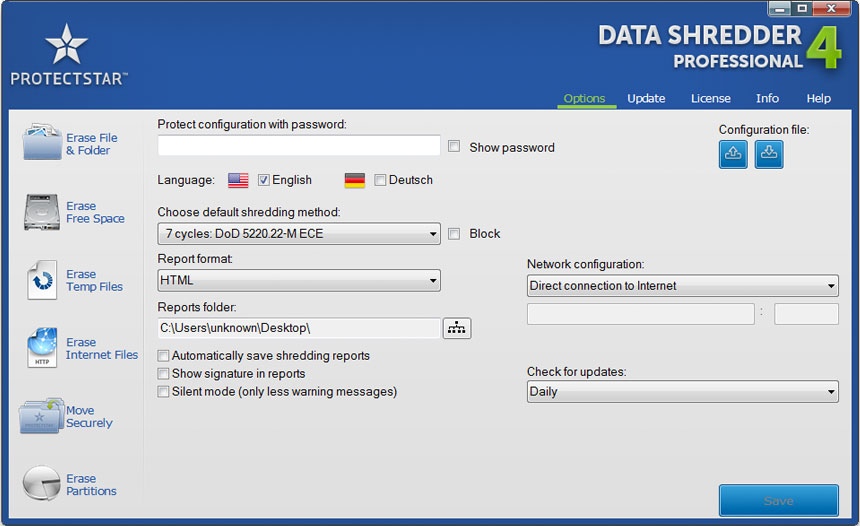Expand the Check for updates dropdown

pyautogui.click(x=682, y=392)
